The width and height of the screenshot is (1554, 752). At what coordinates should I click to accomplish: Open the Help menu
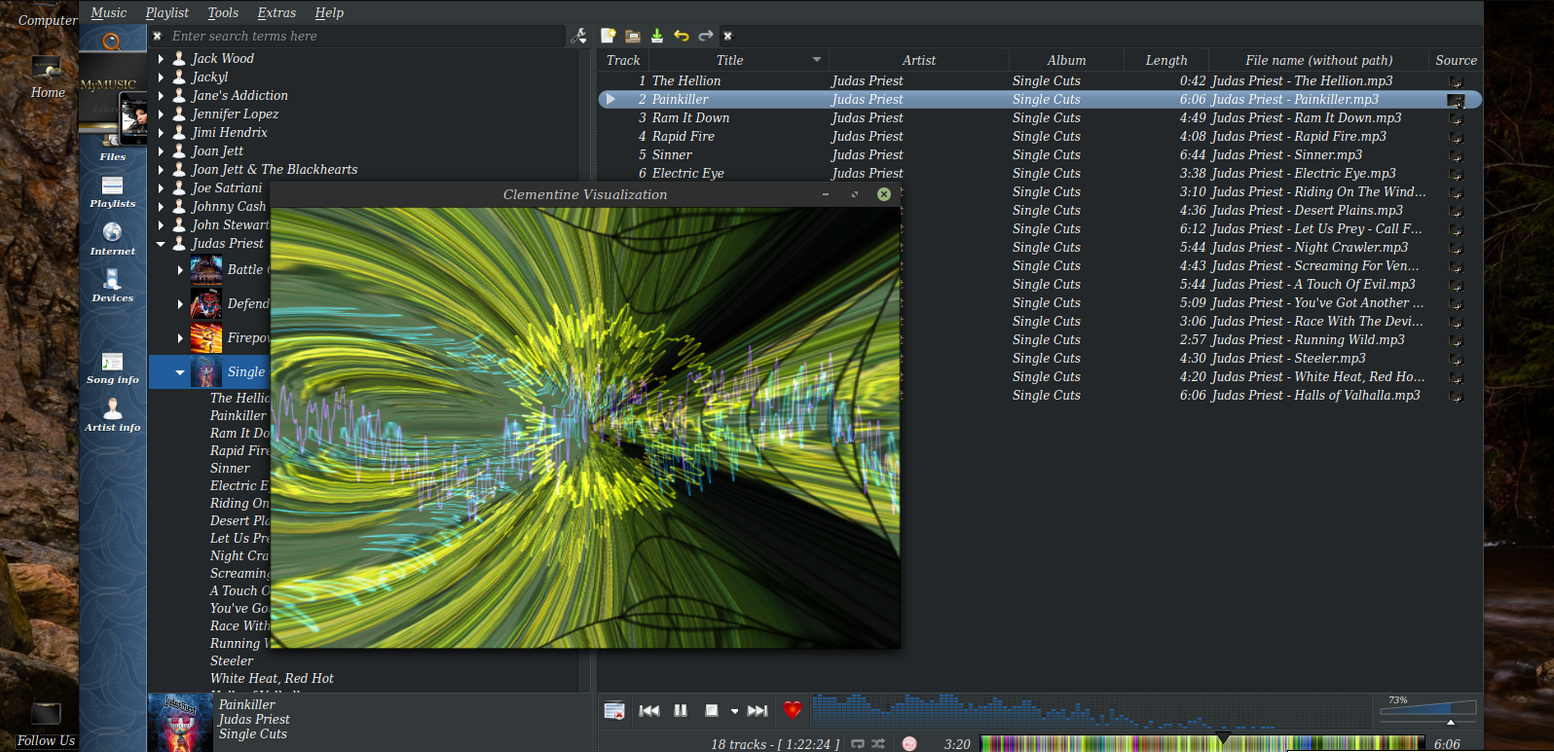tap(329, 13)
